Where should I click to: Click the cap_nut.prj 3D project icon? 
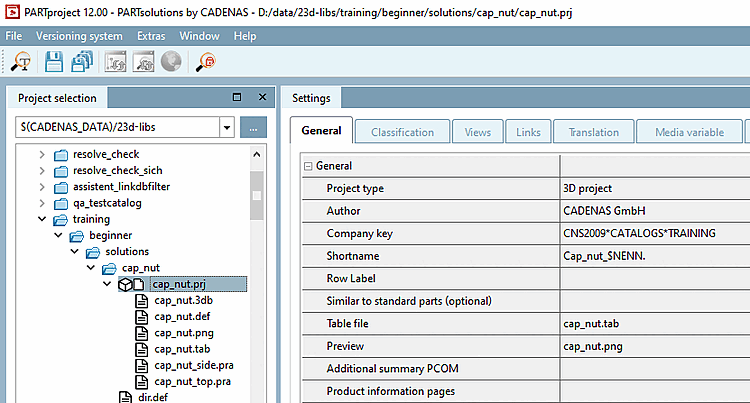click(125, 285)
